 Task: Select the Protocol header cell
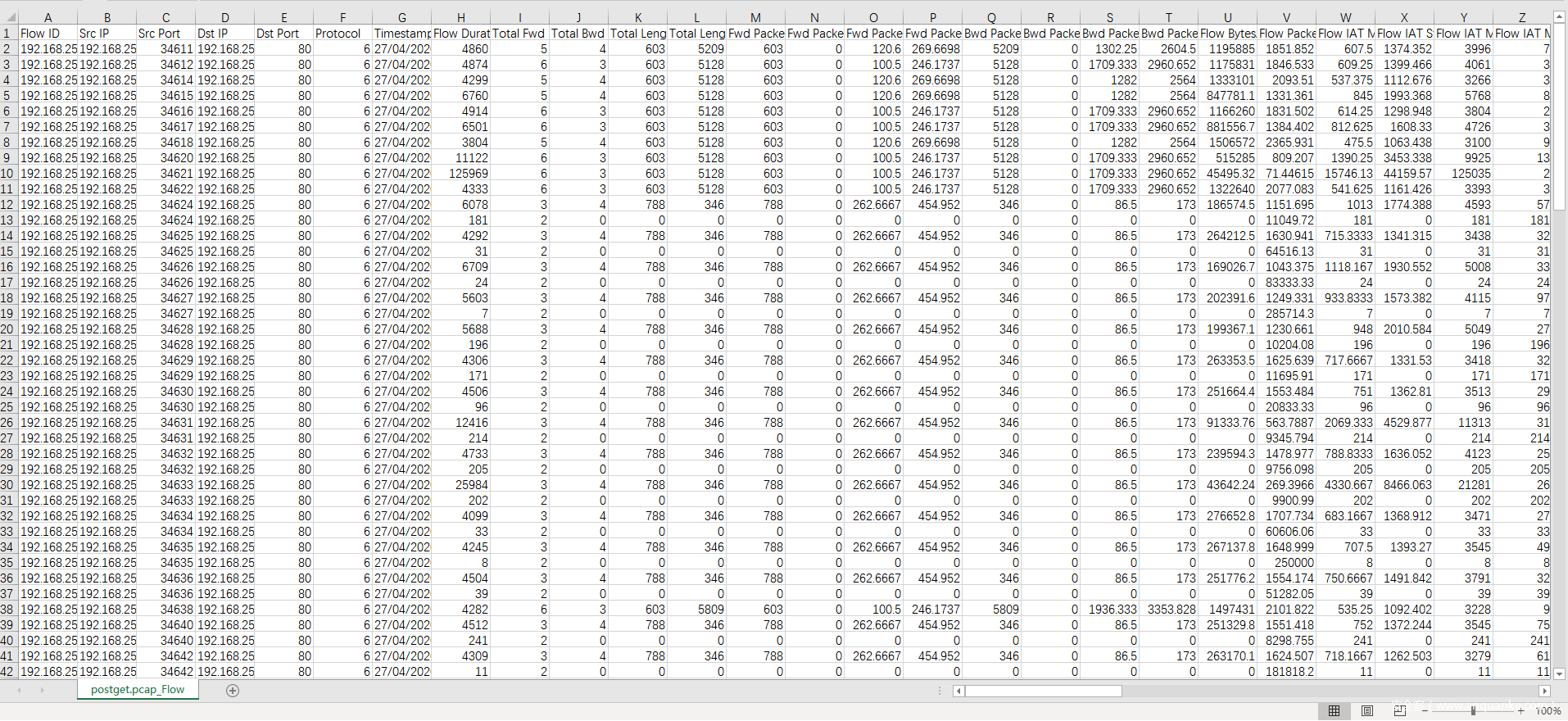click(342, 34)
